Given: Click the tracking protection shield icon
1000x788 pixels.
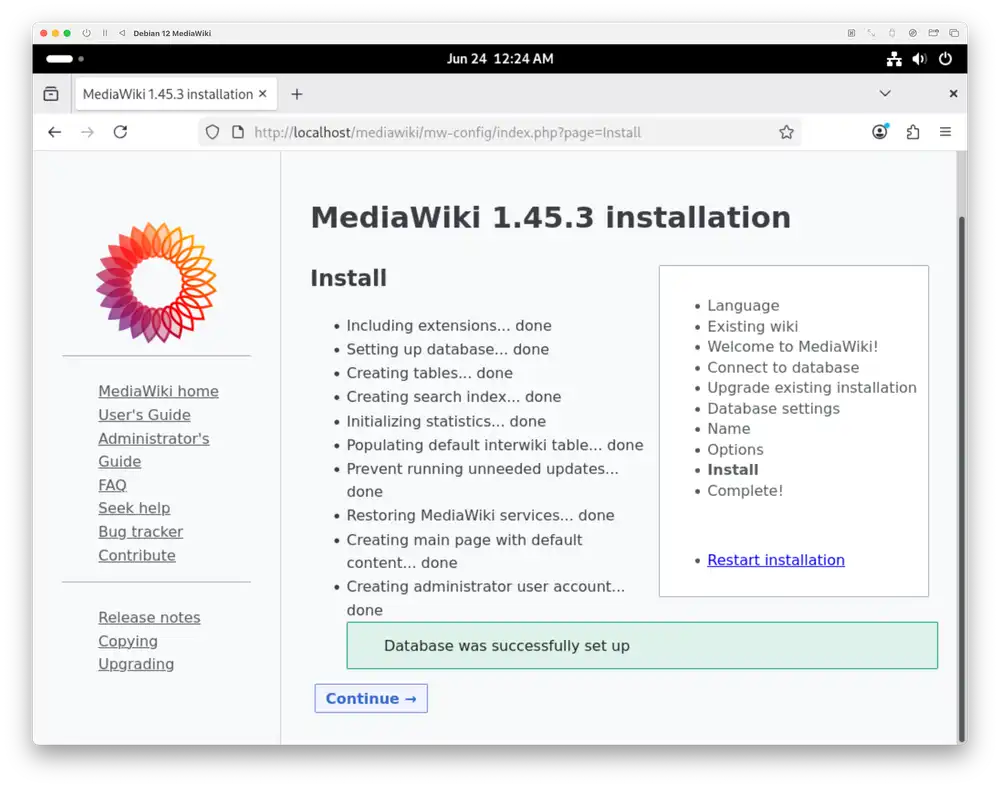Looking at the screenshot, I should (212, 132).
